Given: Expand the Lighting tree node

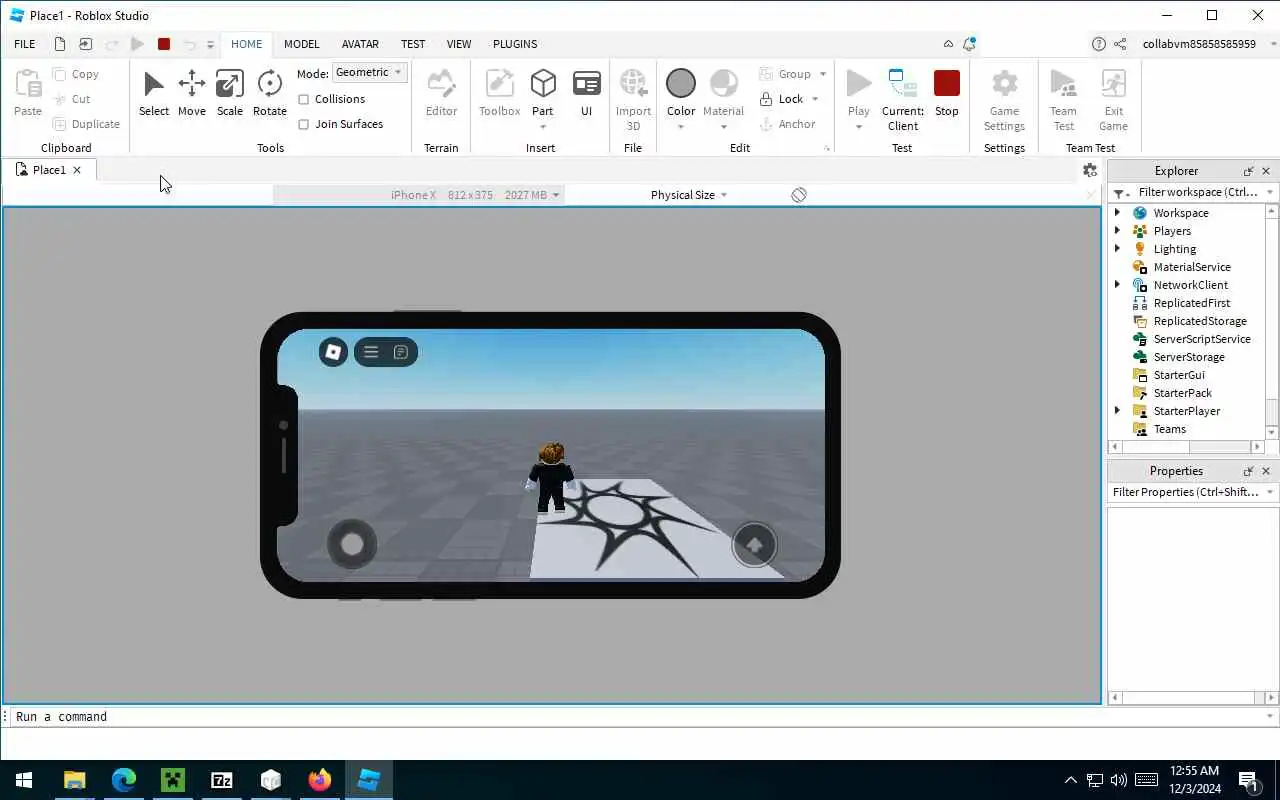Looking at the screenshot, I should (1118, 249).
